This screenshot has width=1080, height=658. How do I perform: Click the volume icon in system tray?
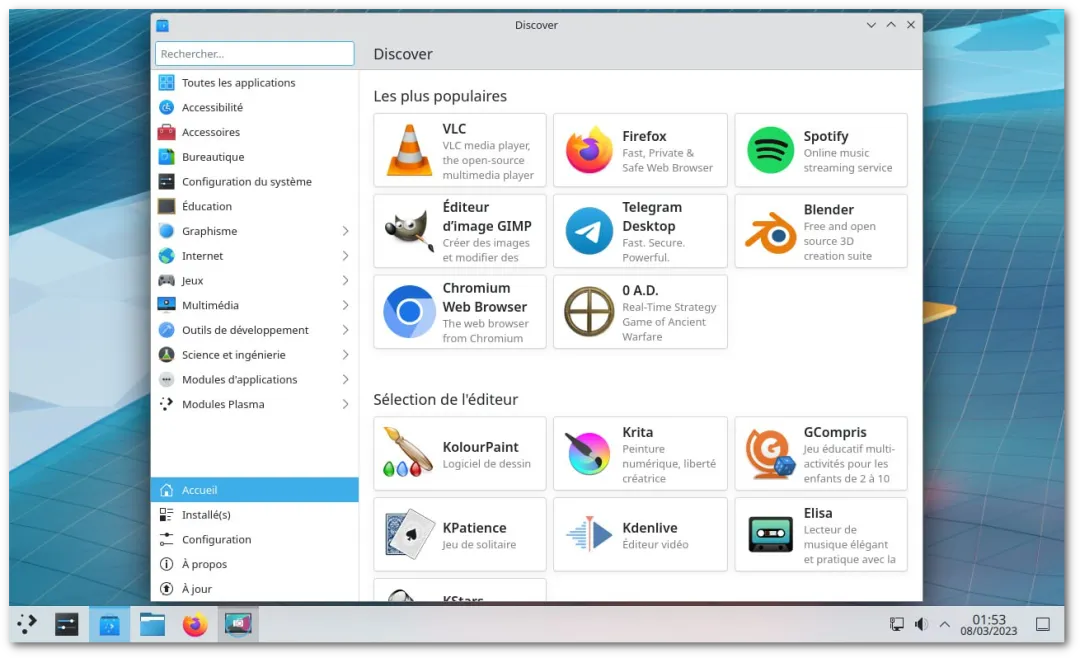click(921, 624)
